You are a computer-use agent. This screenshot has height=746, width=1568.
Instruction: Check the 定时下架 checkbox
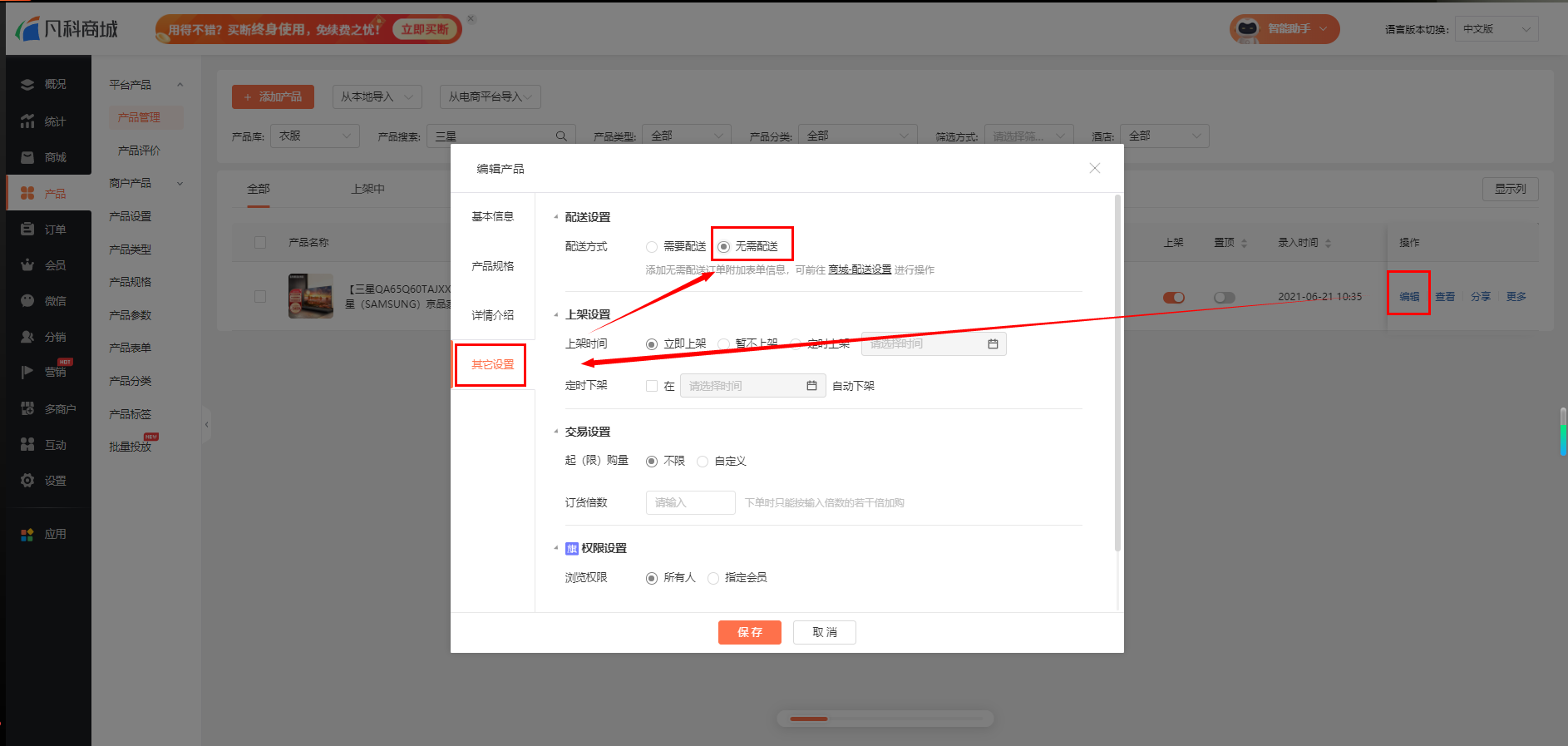click(652, 386)
